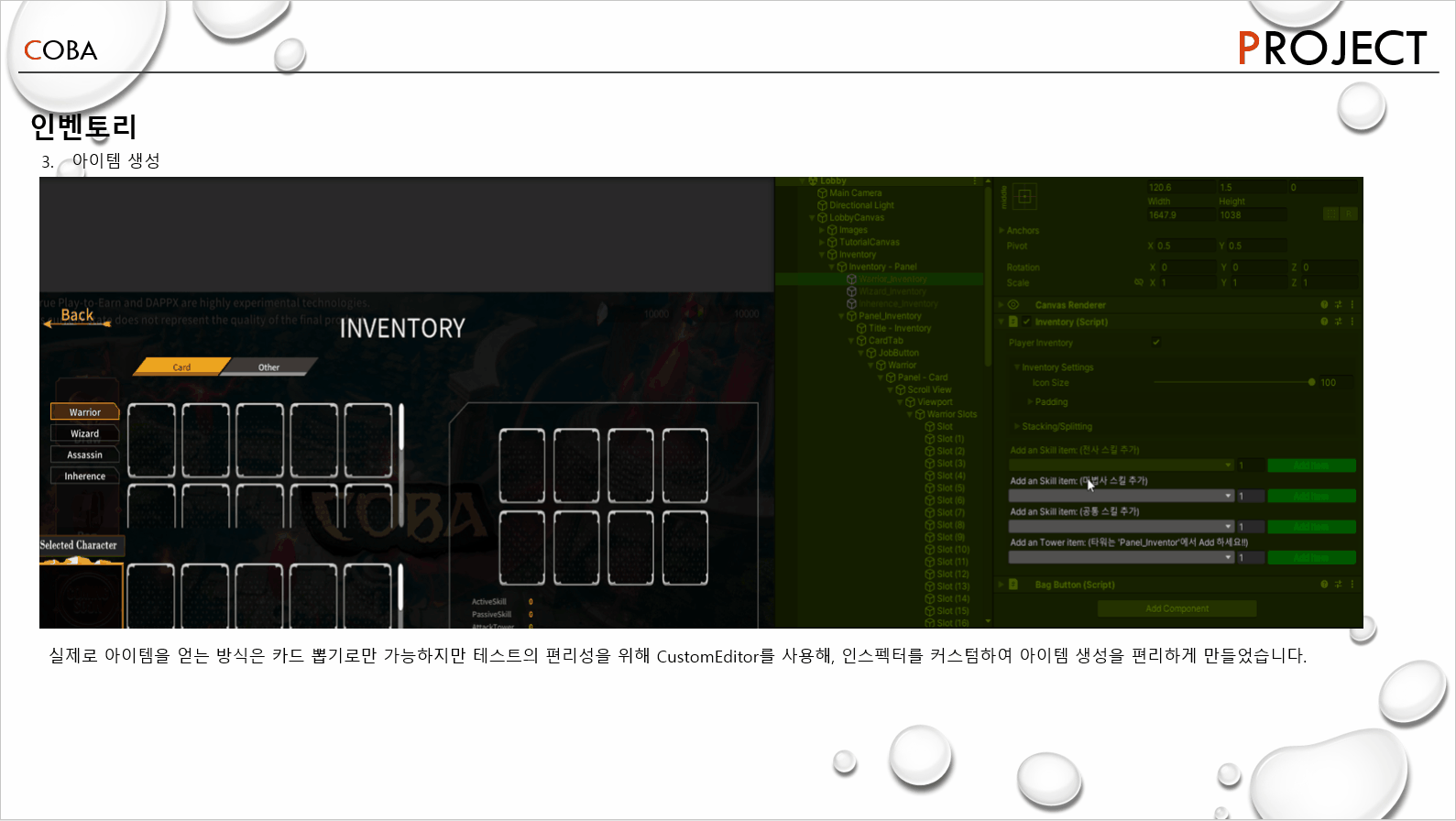Image resolution: width=1456 pixels, height=821 pixels.
Task: Toggle the Player Inventory checkbox
Action: pyautogui.click(x=1155, y=343)
